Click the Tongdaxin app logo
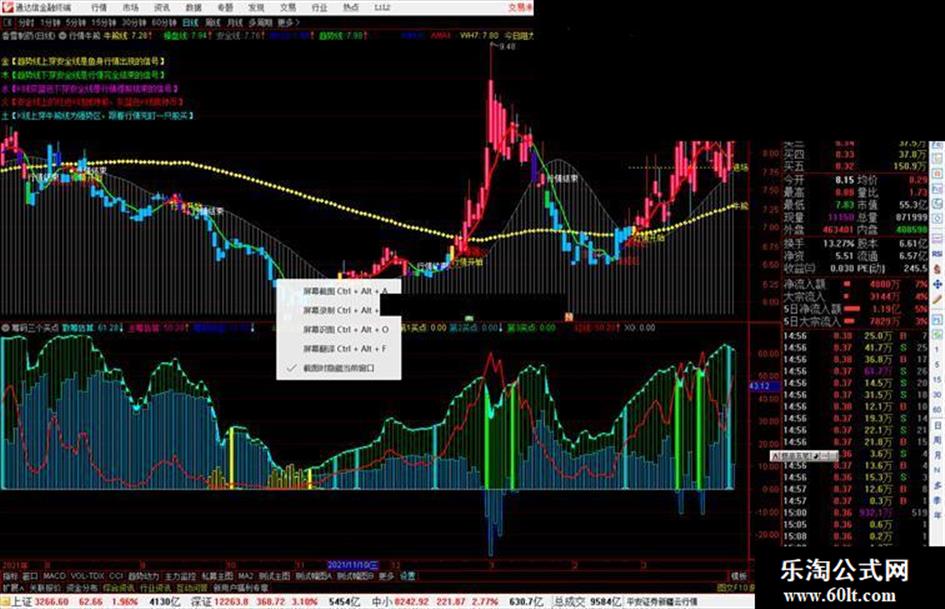The height and width of the screenshot is (609, 945). coord(7,7)
